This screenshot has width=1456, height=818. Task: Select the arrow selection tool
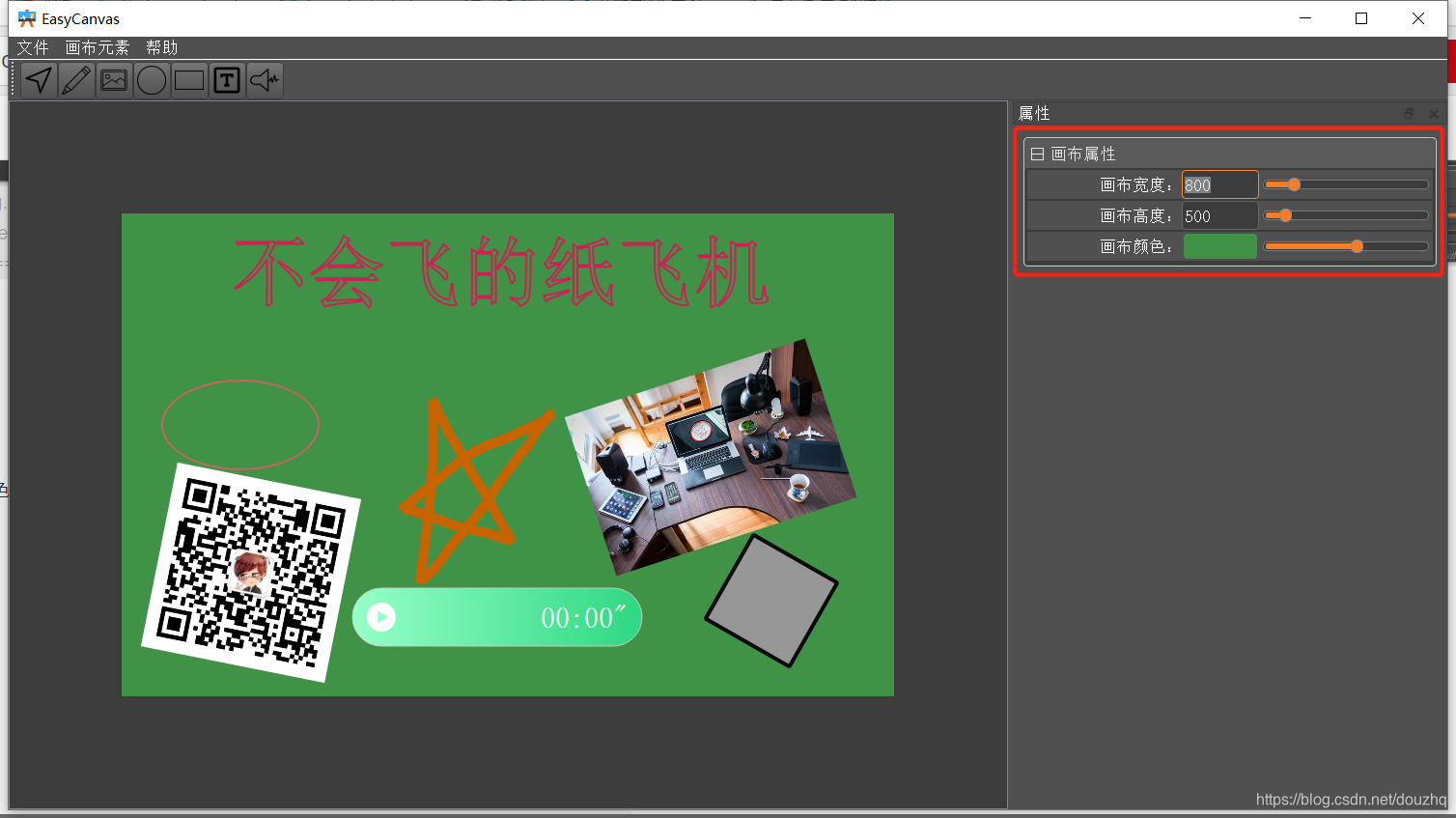click(38, 80)
